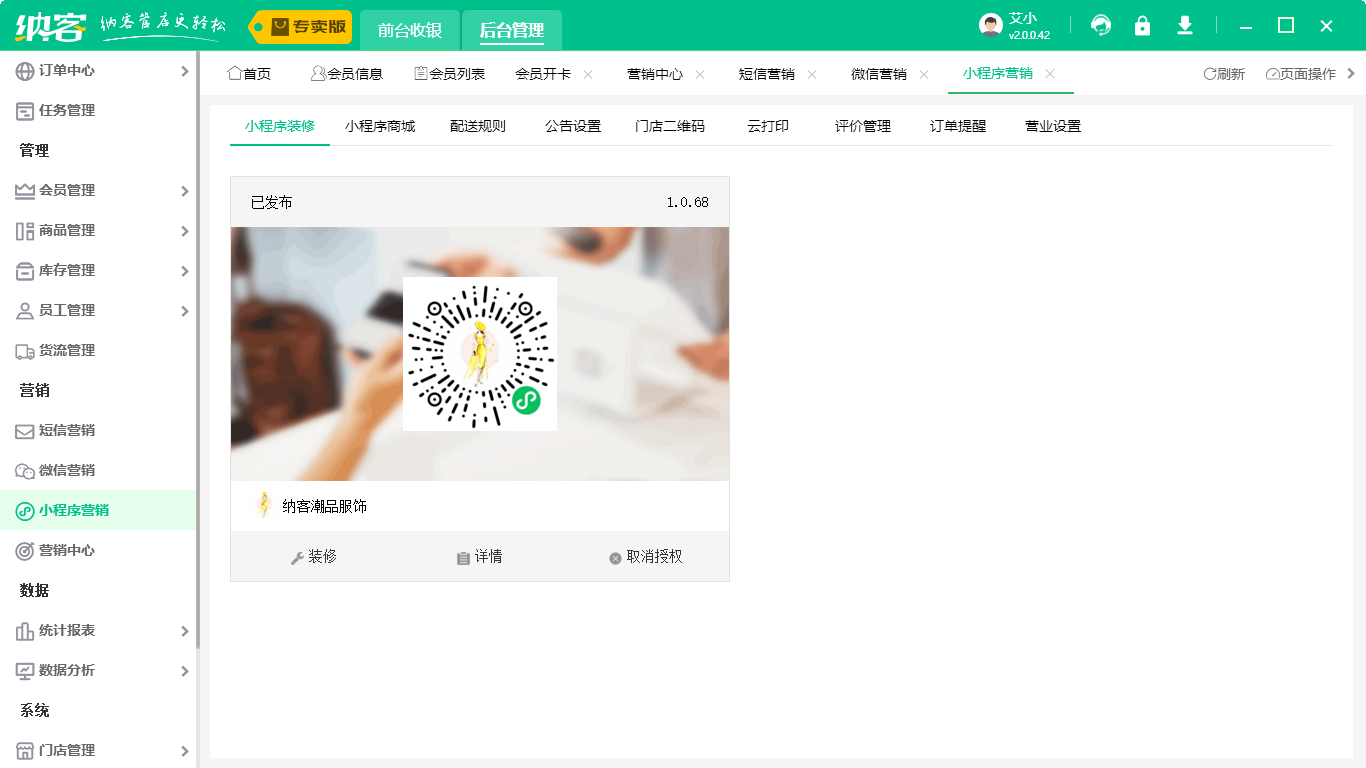Select the 公告设置 sub-tab

[573, 126]
